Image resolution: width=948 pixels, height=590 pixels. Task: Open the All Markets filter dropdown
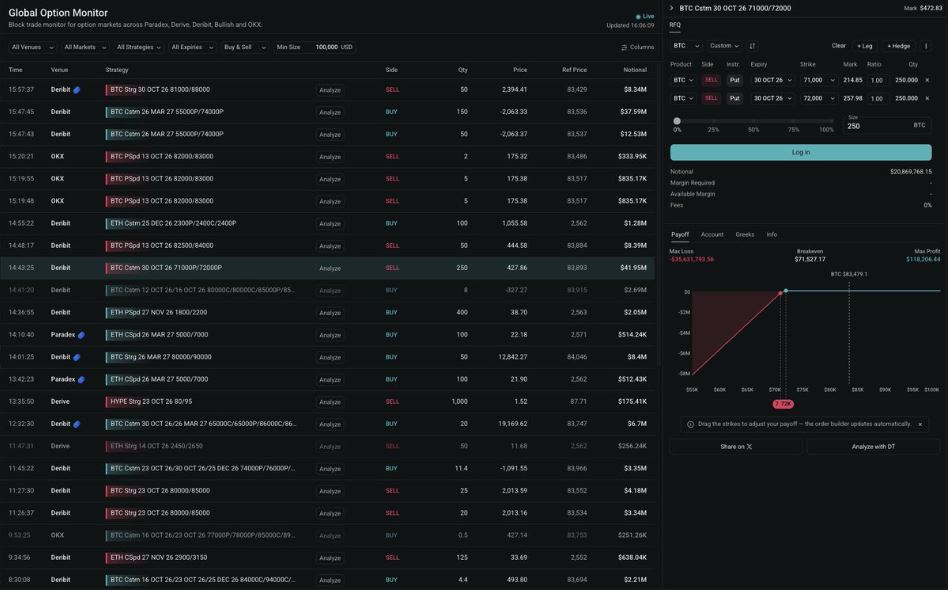(x=85, y=47)
